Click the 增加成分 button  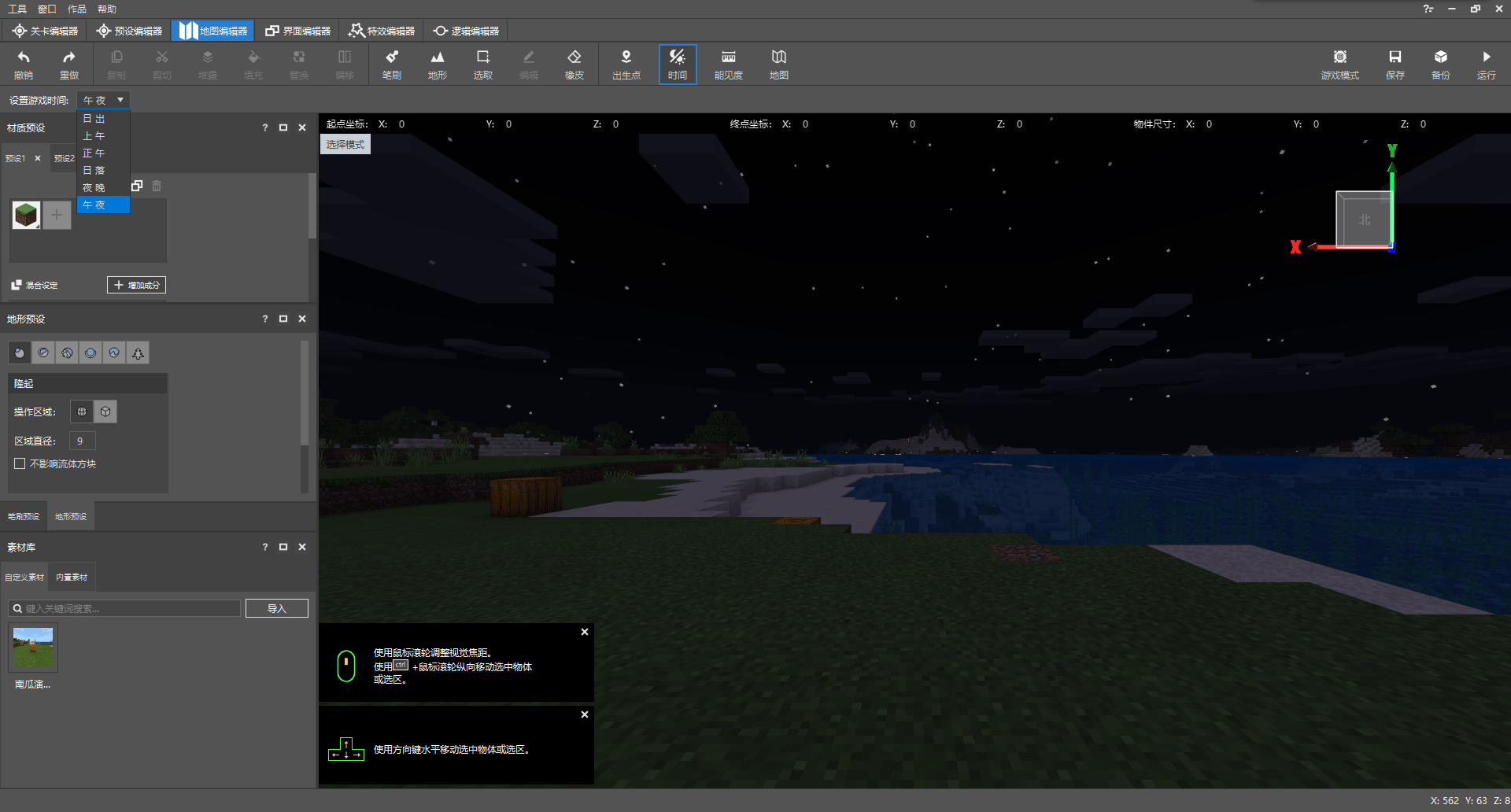pos(136,285)
